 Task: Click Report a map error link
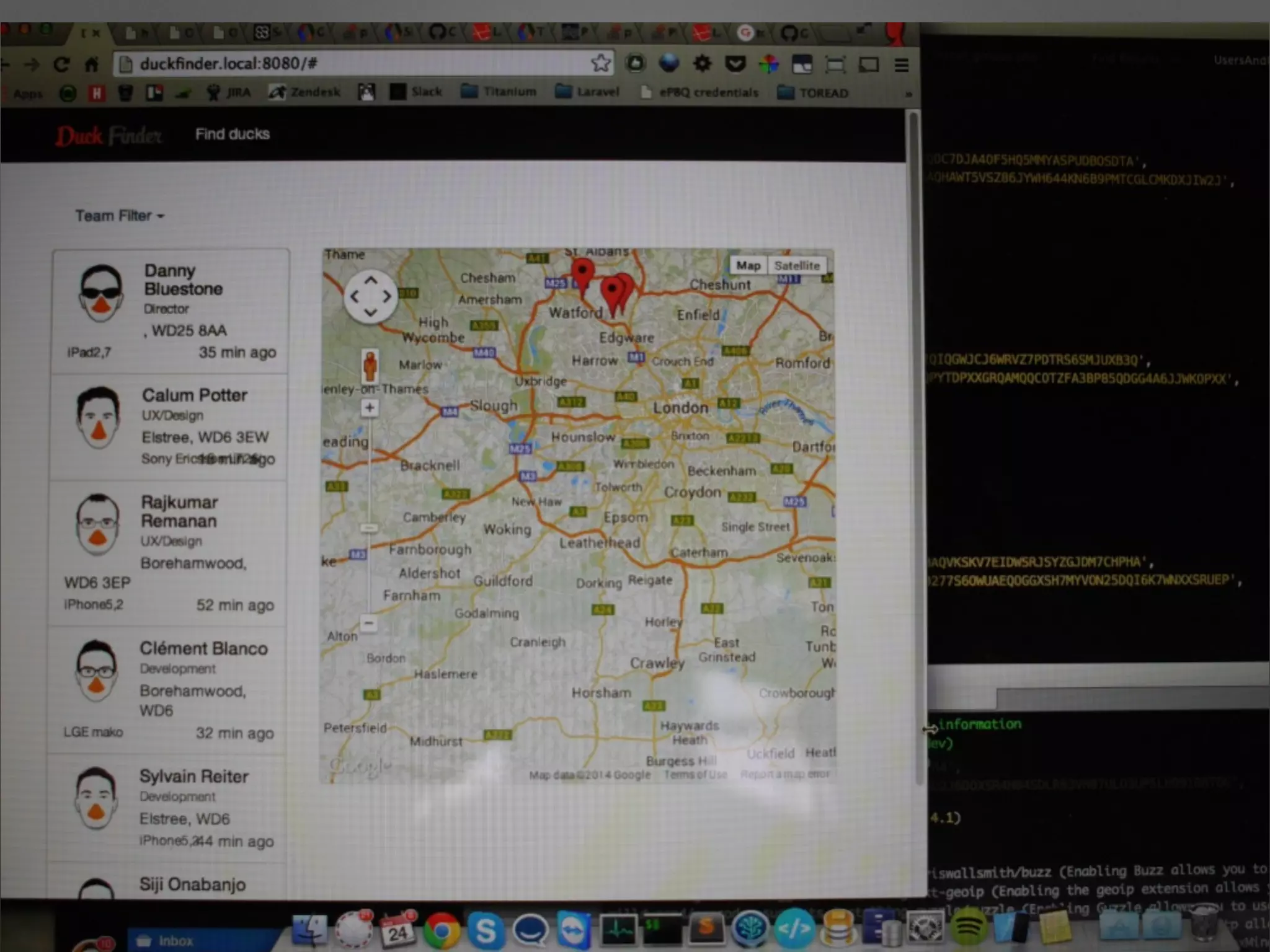click(x=786, y=774)
